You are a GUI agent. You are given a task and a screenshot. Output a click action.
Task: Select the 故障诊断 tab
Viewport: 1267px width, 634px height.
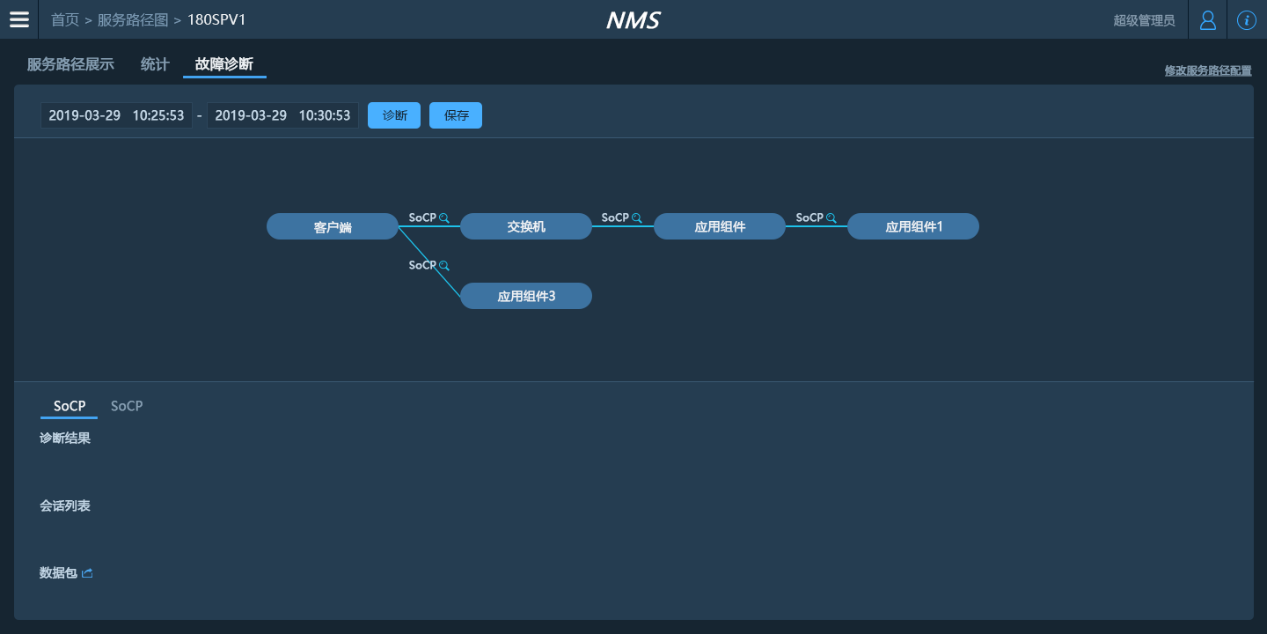(224, 65)
